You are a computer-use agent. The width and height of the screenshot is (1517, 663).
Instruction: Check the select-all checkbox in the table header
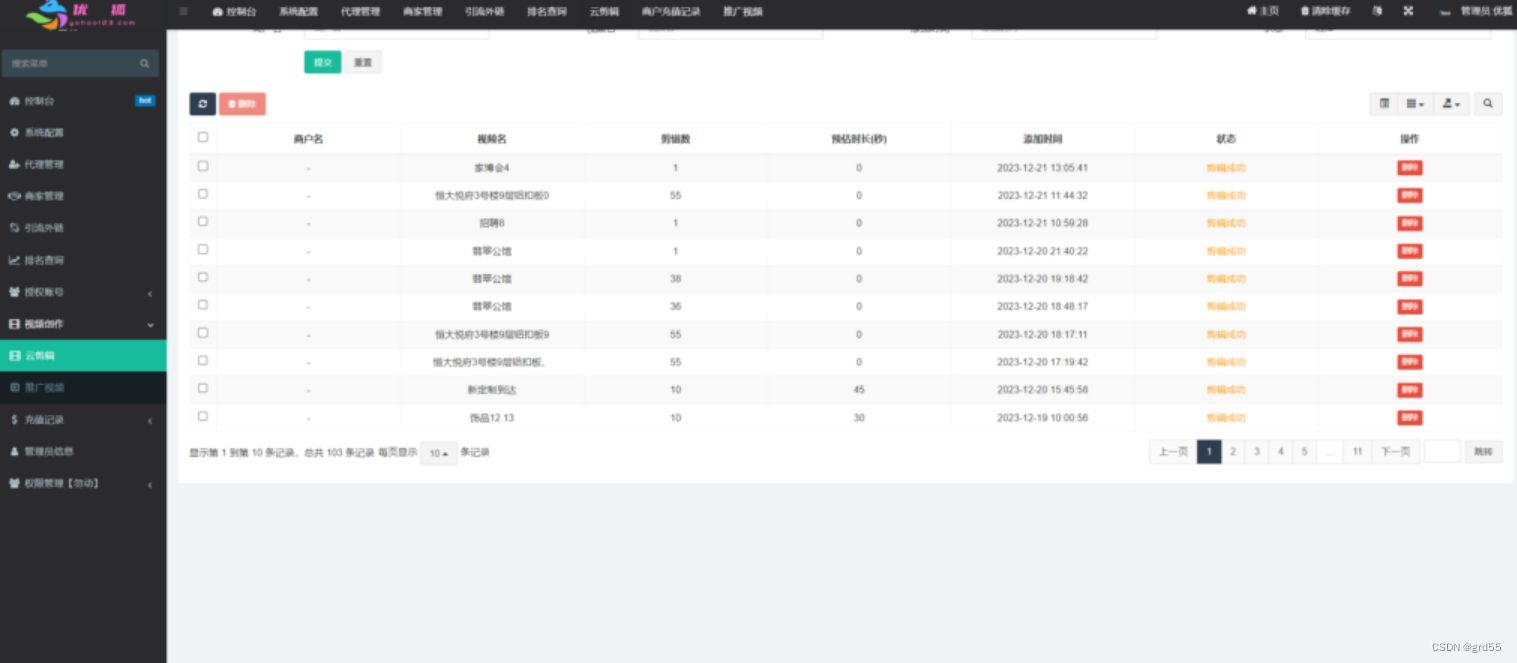click(x=203, y=137)
